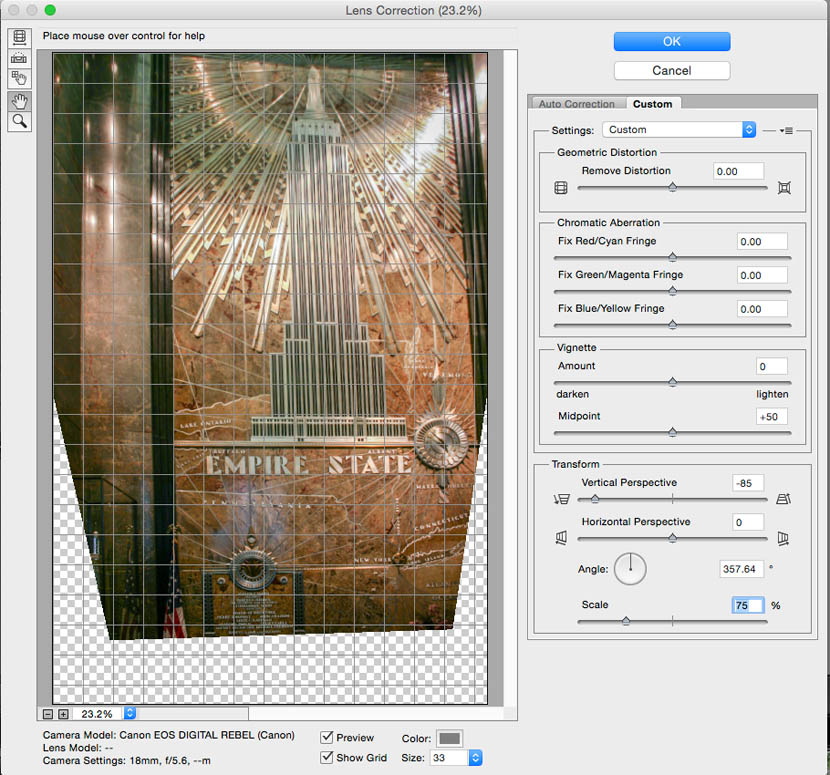Click the 23.2% zoom percentage field
This screenshot has width=830, height=775.
click(97, 714)
